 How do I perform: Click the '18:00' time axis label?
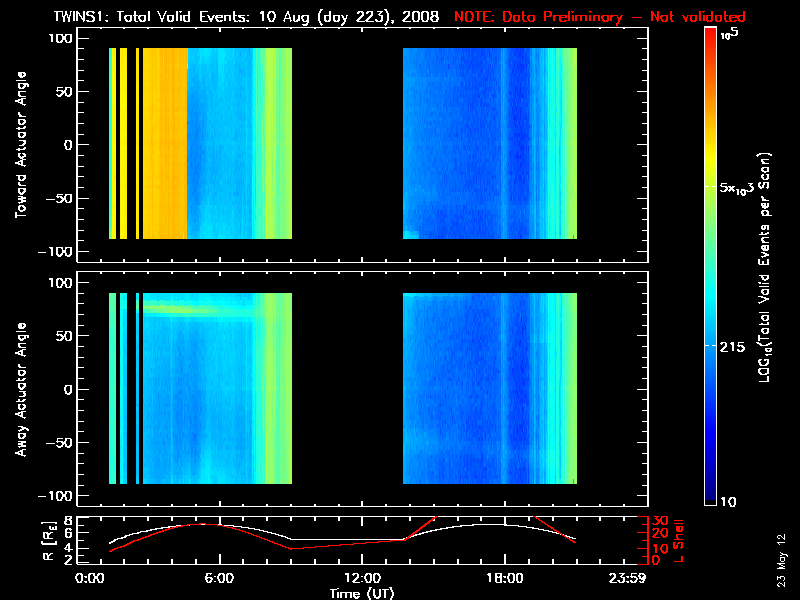click(x=505, y=578)
